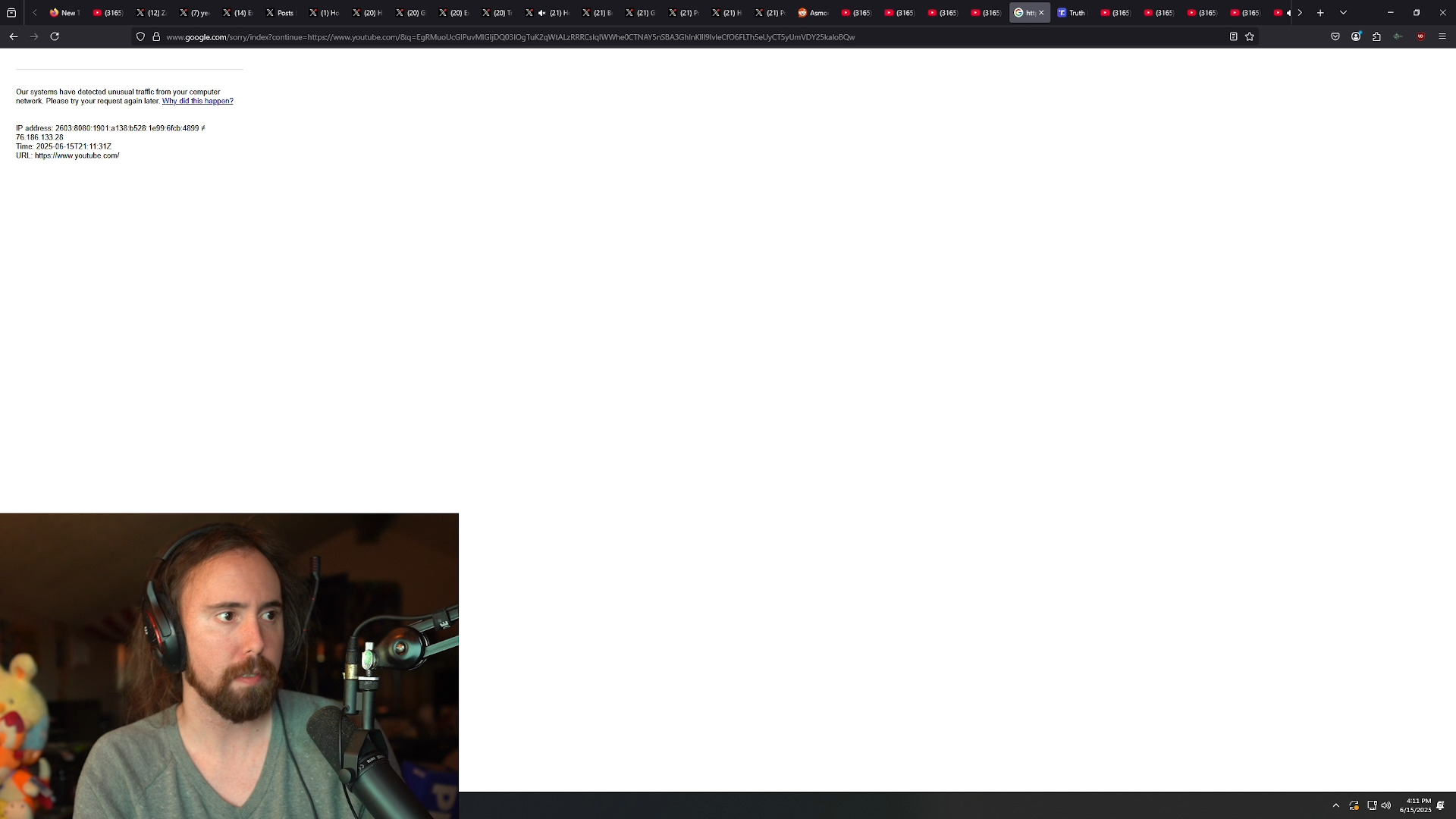Switch to the (1) Ho X tab
Screen dimensions: 1456x819
click(325, 13)
